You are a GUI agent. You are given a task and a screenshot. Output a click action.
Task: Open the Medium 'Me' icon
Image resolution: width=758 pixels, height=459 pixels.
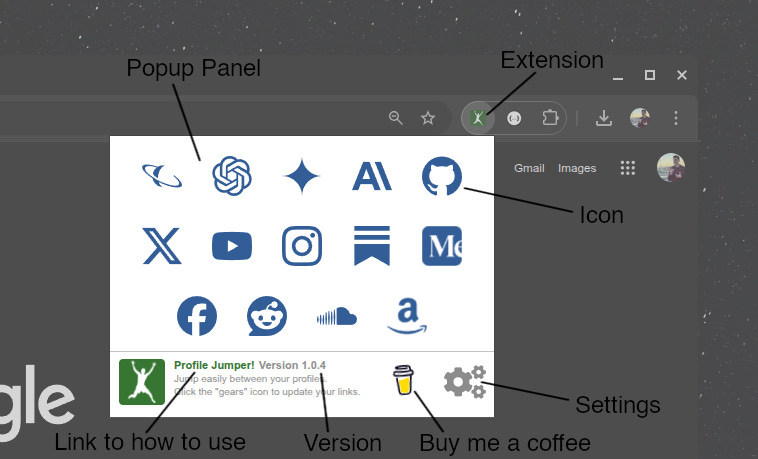[x=442, y=246]
